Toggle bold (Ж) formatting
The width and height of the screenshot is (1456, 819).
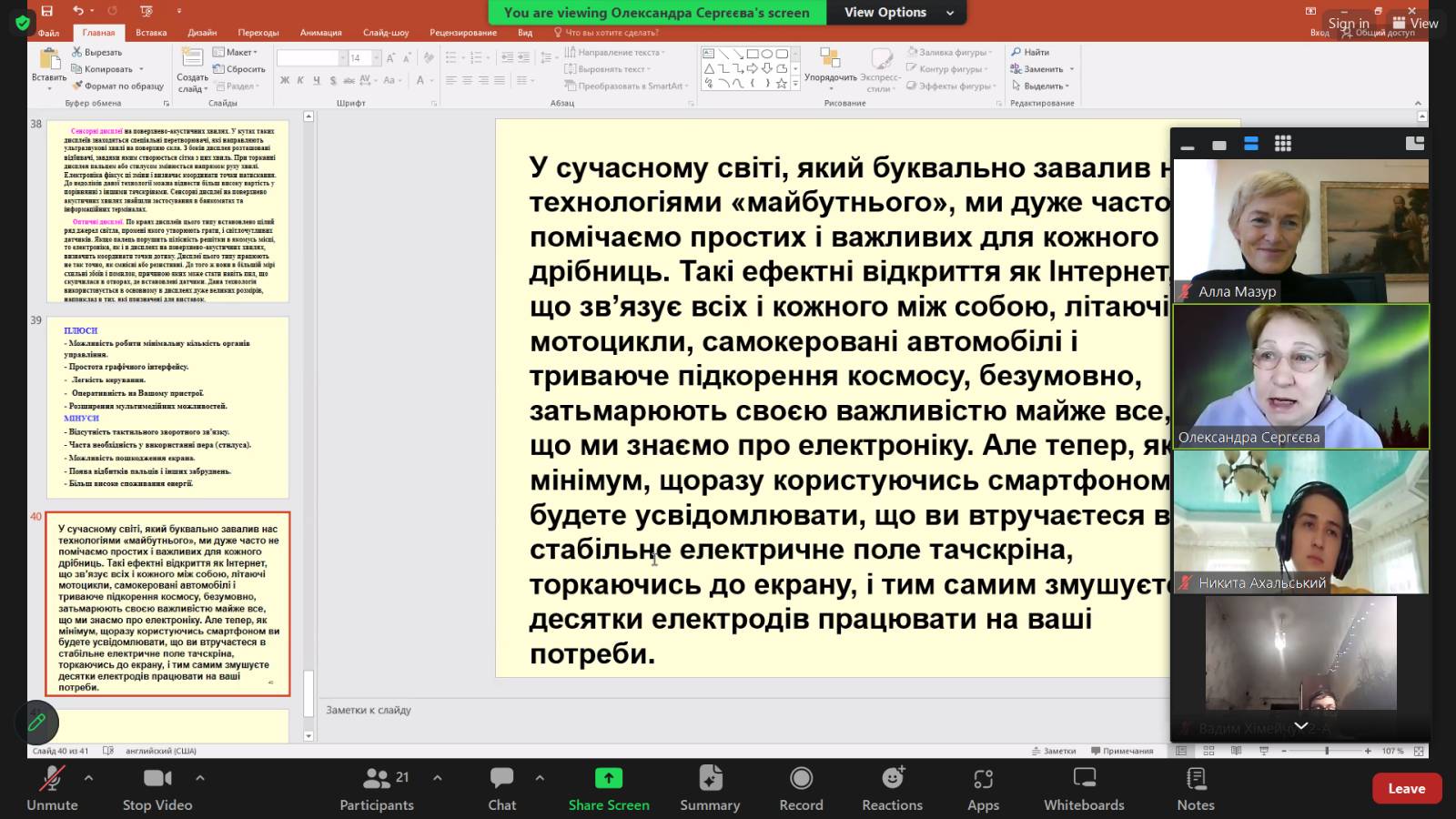click(285, 80)
